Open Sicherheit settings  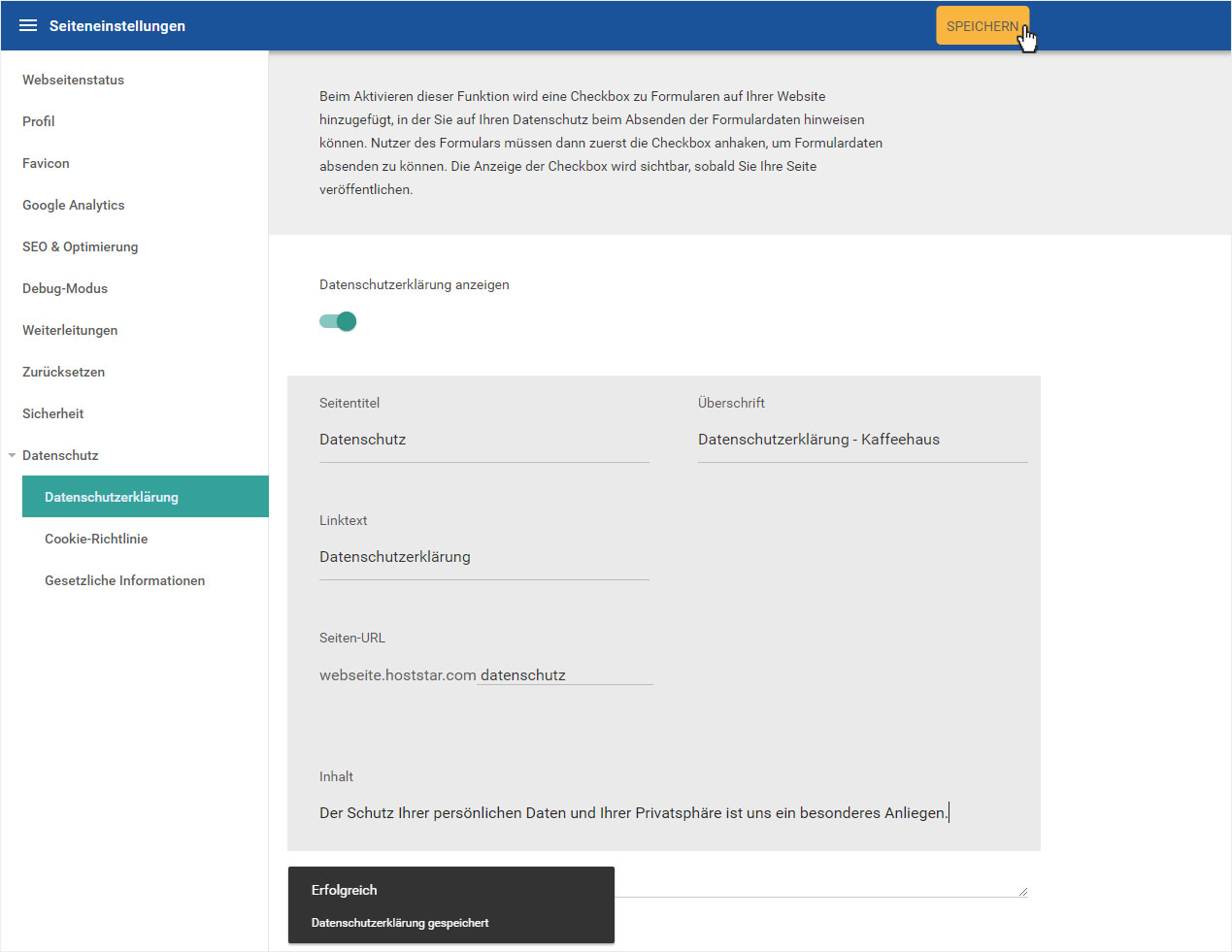pyautogui.click(x=53, y=413)
